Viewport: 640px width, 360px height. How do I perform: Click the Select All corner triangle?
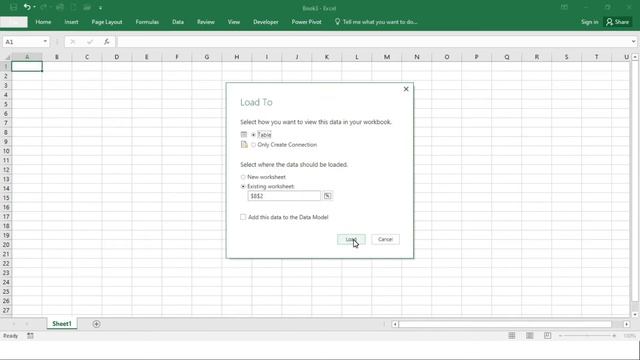click(x=6, y=57)
